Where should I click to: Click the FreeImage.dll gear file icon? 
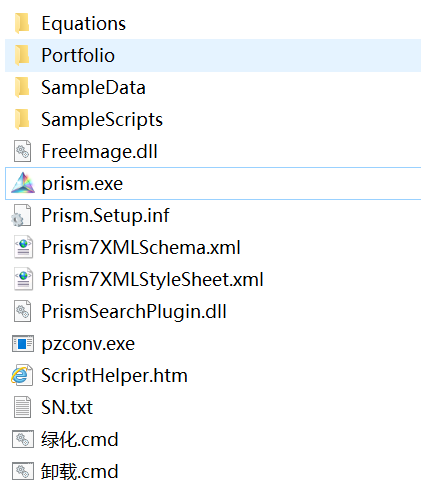23,151
